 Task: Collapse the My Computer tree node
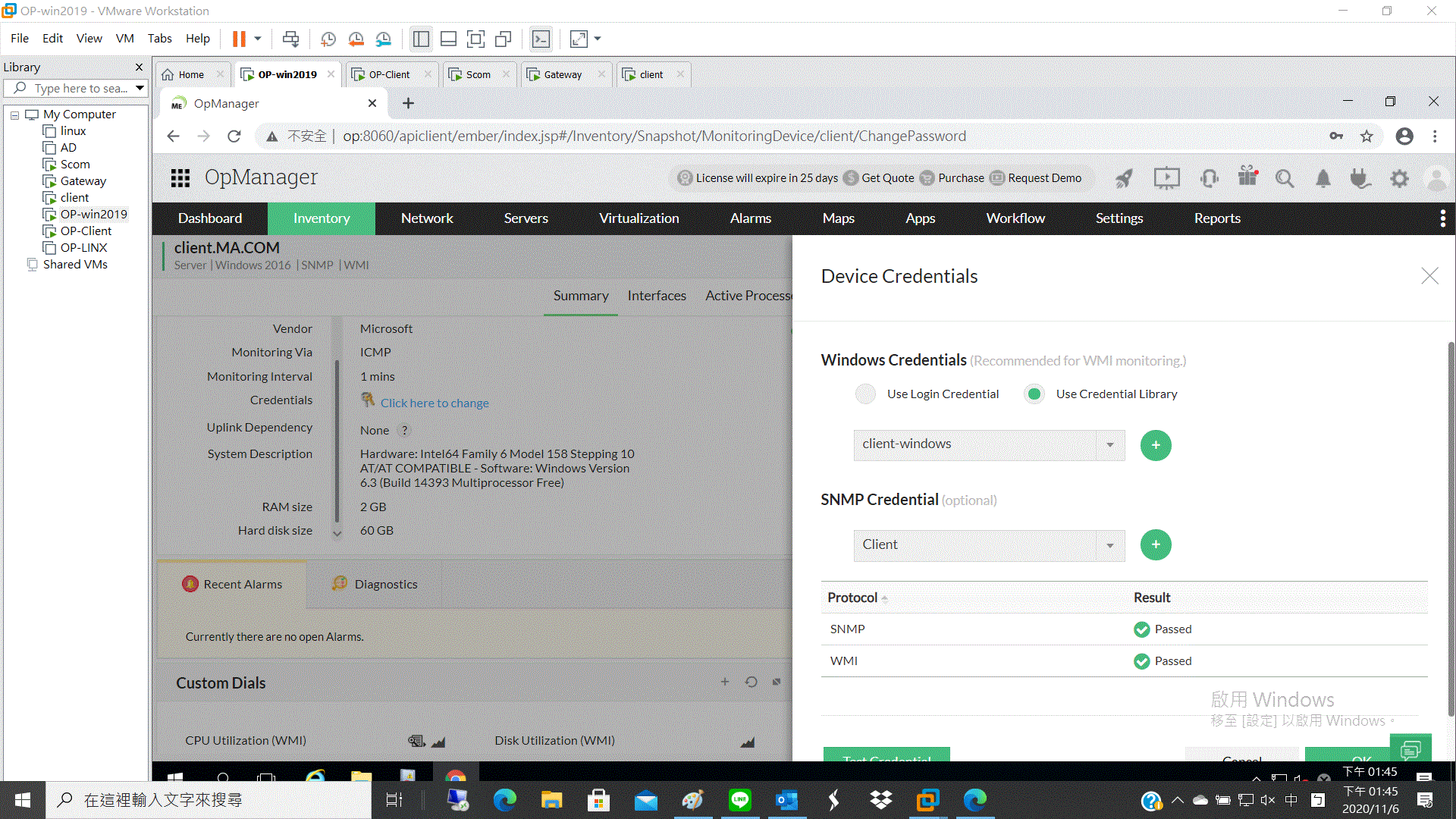pyautogui.click(x=14, y=115)
